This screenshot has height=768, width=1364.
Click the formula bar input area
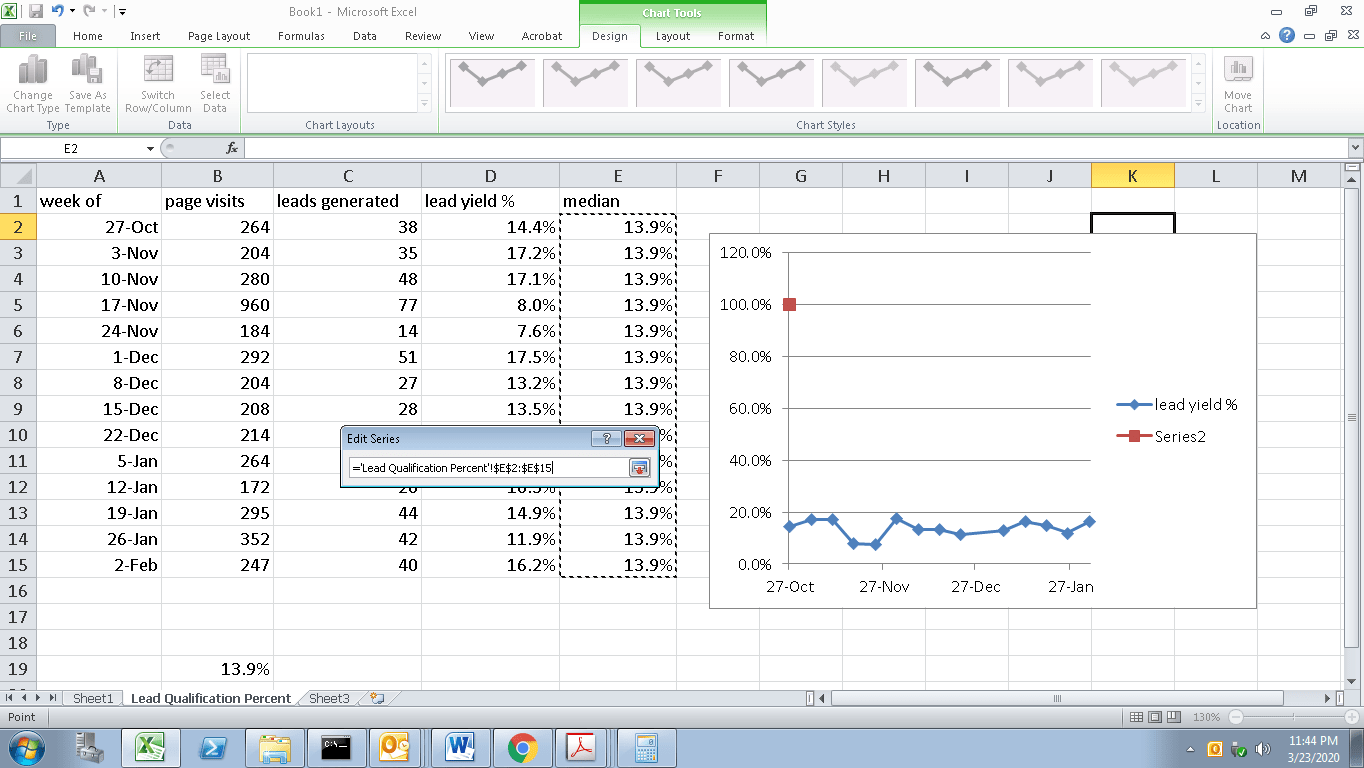tap(795, 148)
